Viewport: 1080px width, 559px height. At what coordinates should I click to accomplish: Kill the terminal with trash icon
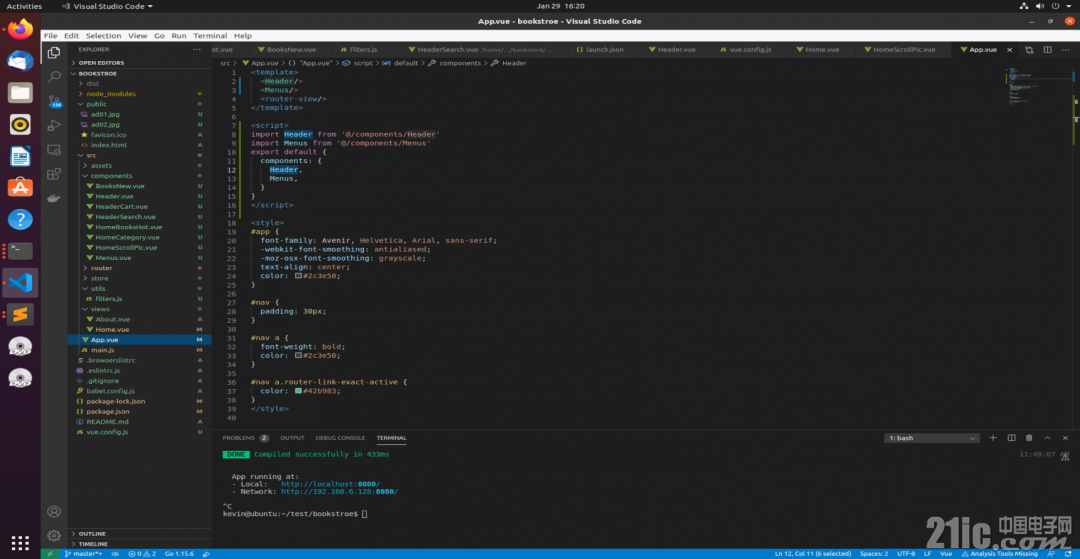[1029, 438]
